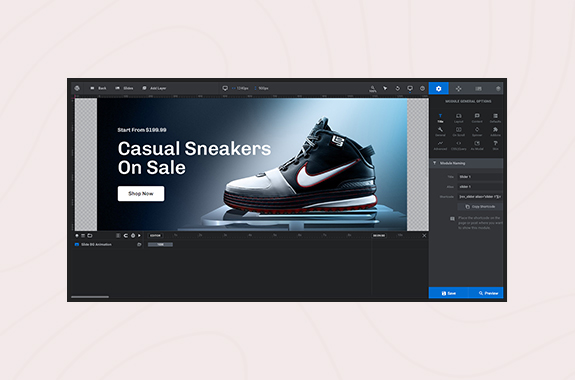Click the WordPress logo icon in top bar
Viewport: 575px width, 380px height.
pos(77,88)
